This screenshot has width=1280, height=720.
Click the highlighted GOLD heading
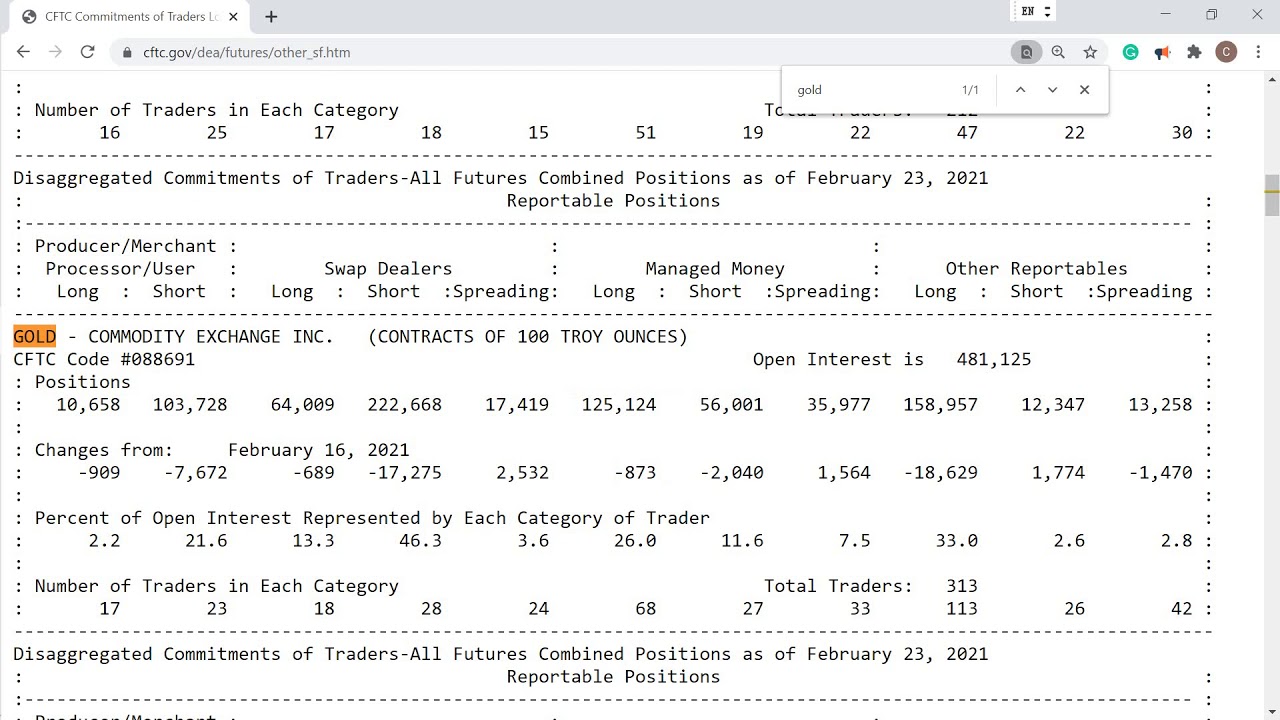(34, 336)
